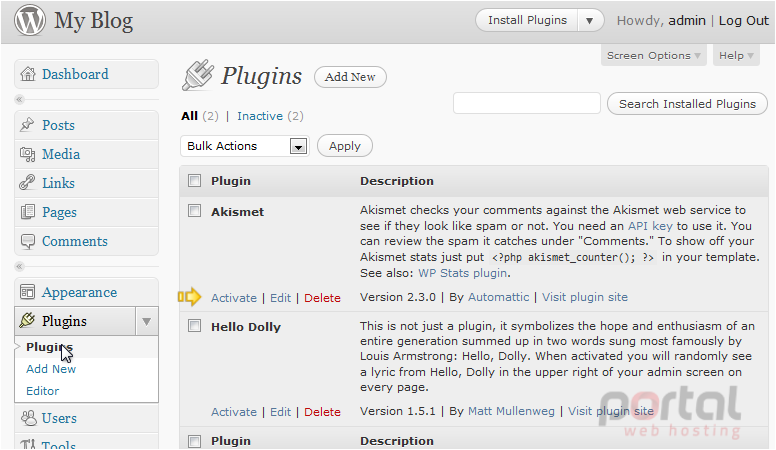Click the Pages icon in sidebar

28,212
